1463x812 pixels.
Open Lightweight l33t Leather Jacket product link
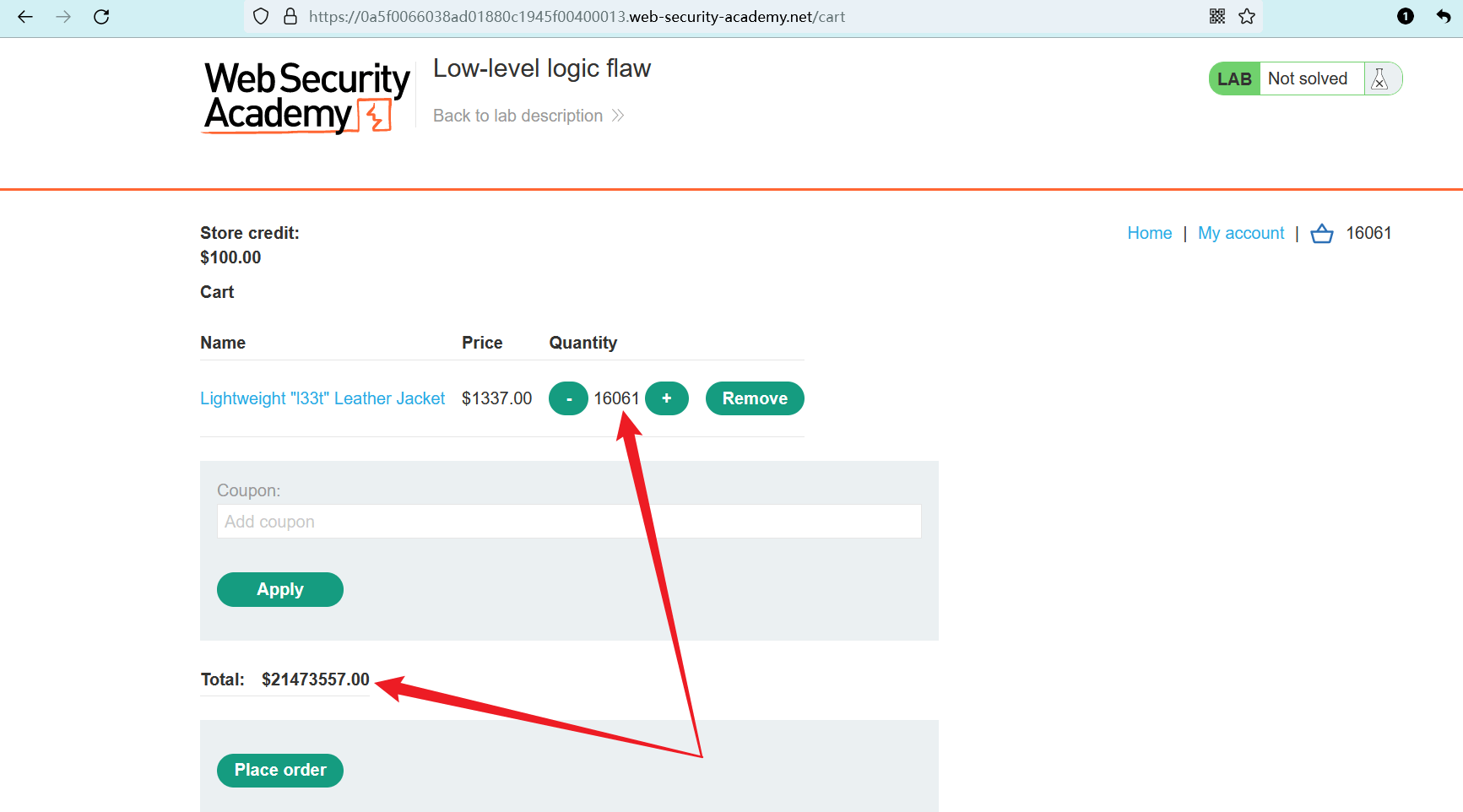pyautogui.click(x=322, y=398)
